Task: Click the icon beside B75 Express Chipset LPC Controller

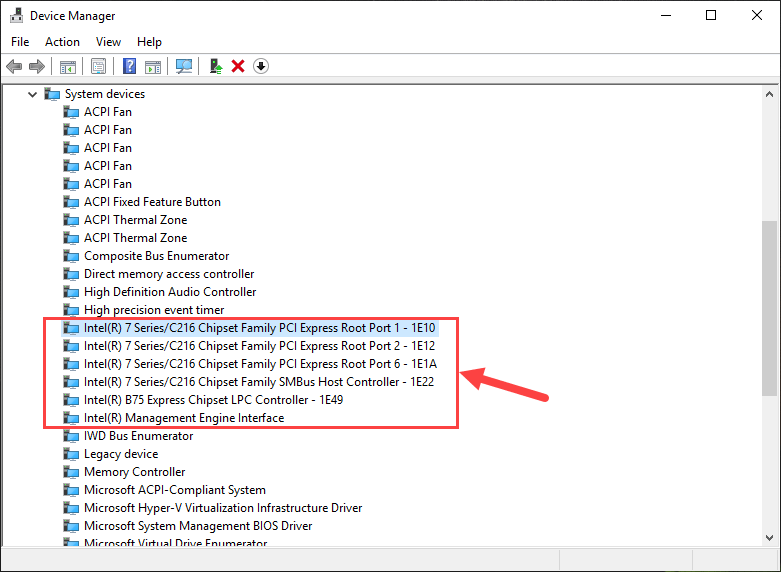Action: point(71,400)
